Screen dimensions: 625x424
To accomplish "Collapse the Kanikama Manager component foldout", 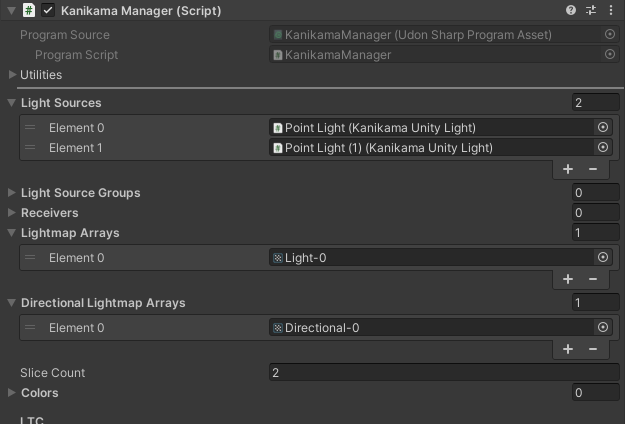I will tap(12, 10).
